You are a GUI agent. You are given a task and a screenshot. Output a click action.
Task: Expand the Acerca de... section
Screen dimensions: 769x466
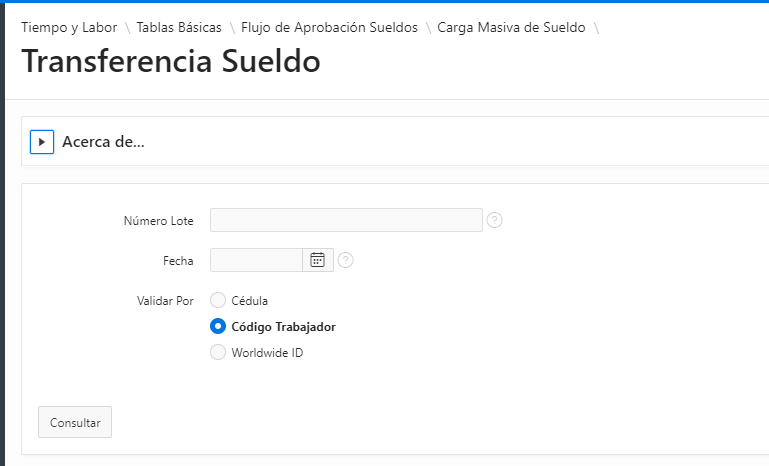click(42, 142)
